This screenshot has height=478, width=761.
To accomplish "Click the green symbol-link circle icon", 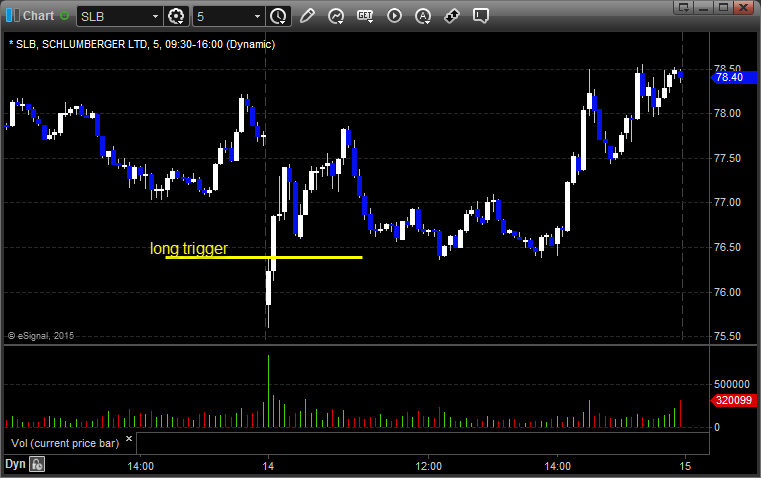I will [x=64, y=16].
